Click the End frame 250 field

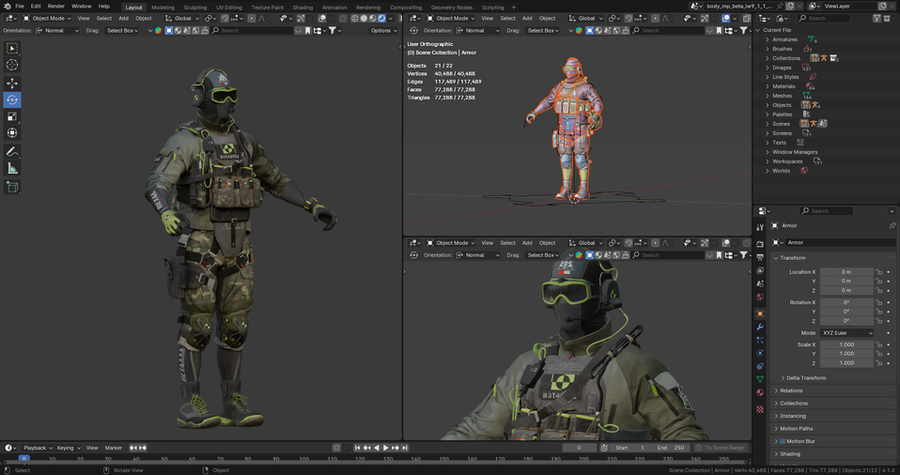(x=670, y=447)
